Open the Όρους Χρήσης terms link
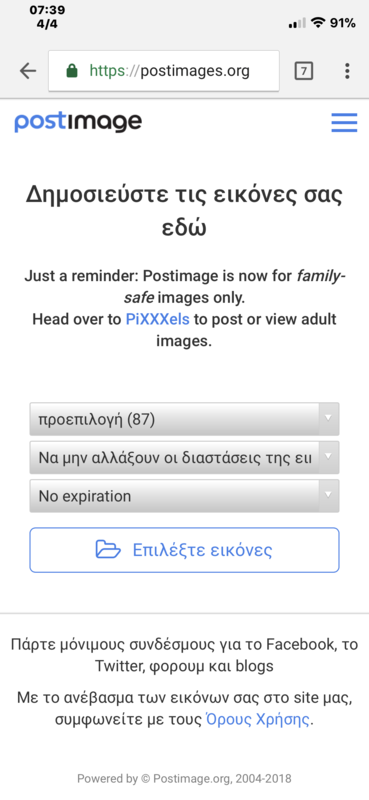The height and width of the screenshot is (800, 369). 257,720
